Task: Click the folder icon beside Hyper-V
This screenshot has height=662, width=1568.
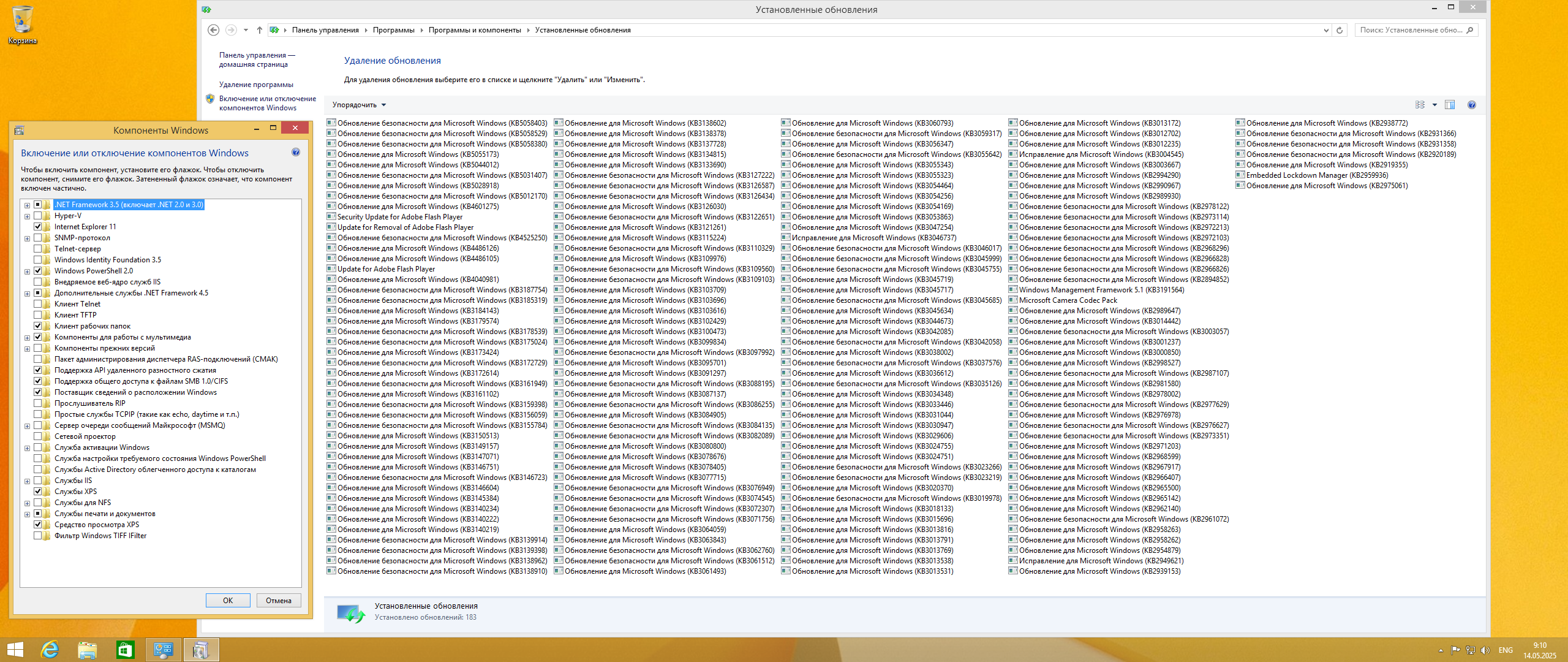Action: [x=47, y=216]
